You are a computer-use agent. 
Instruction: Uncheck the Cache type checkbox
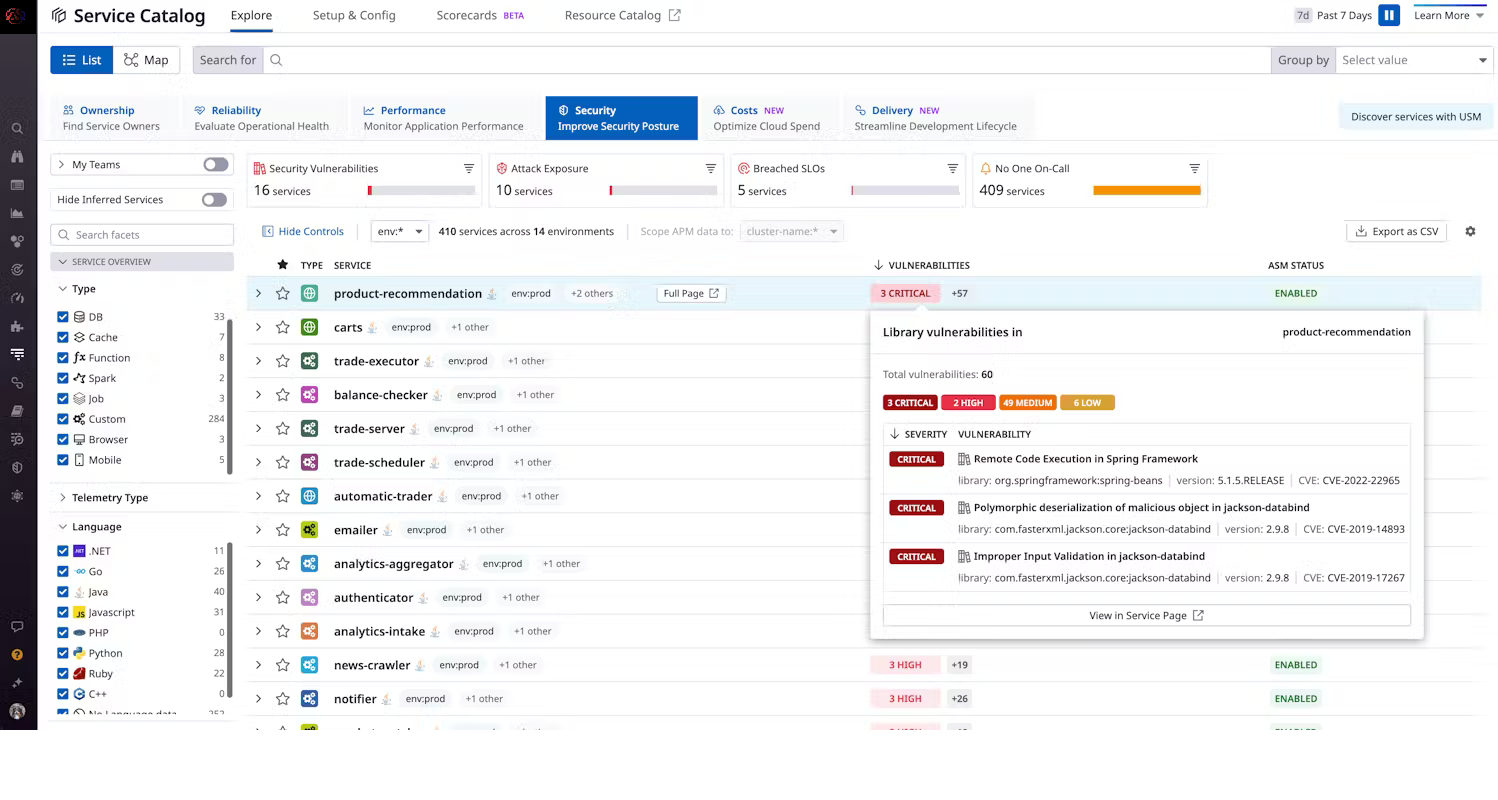(x=63, y=337)
